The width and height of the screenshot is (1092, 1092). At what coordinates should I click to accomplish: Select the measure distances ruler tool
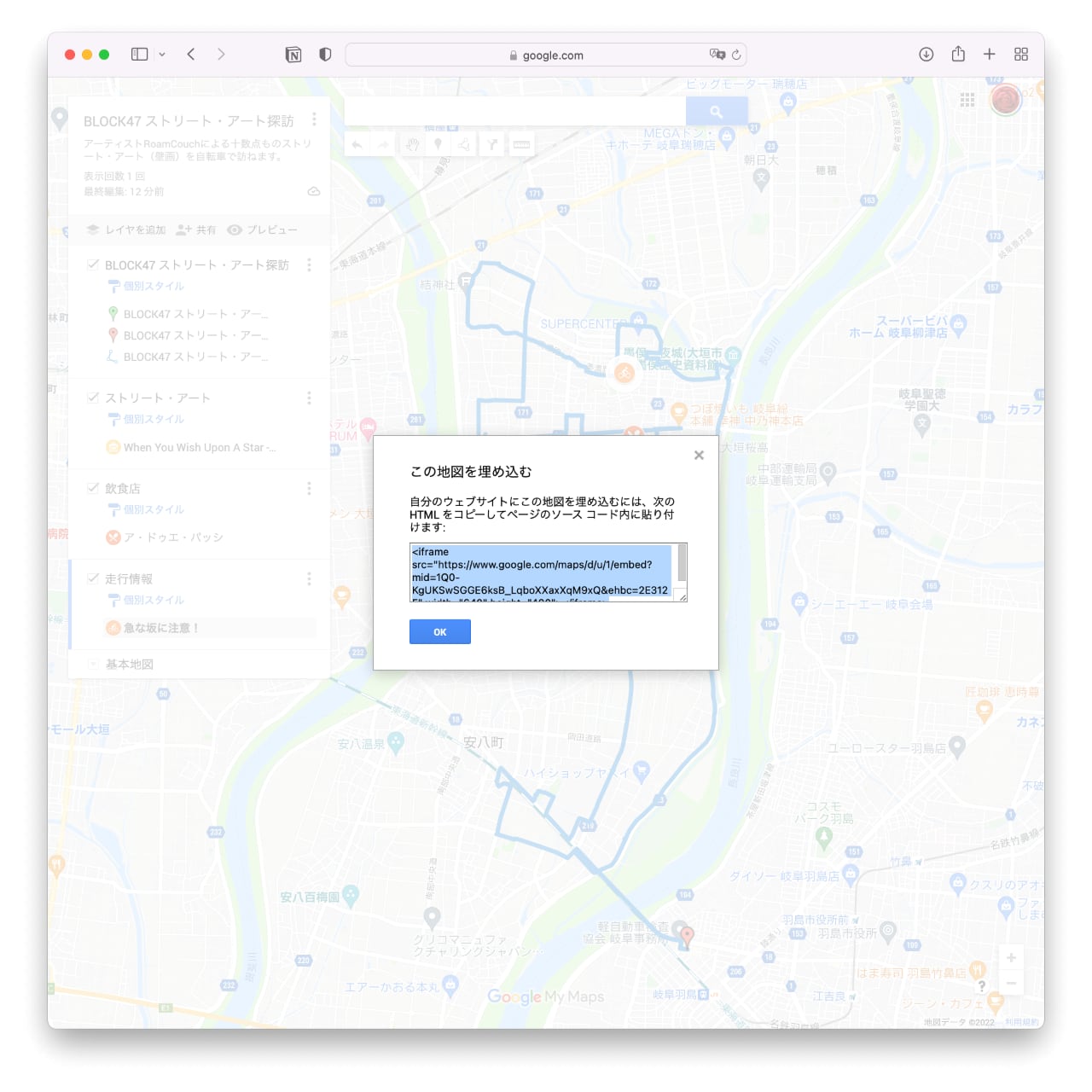521,144
